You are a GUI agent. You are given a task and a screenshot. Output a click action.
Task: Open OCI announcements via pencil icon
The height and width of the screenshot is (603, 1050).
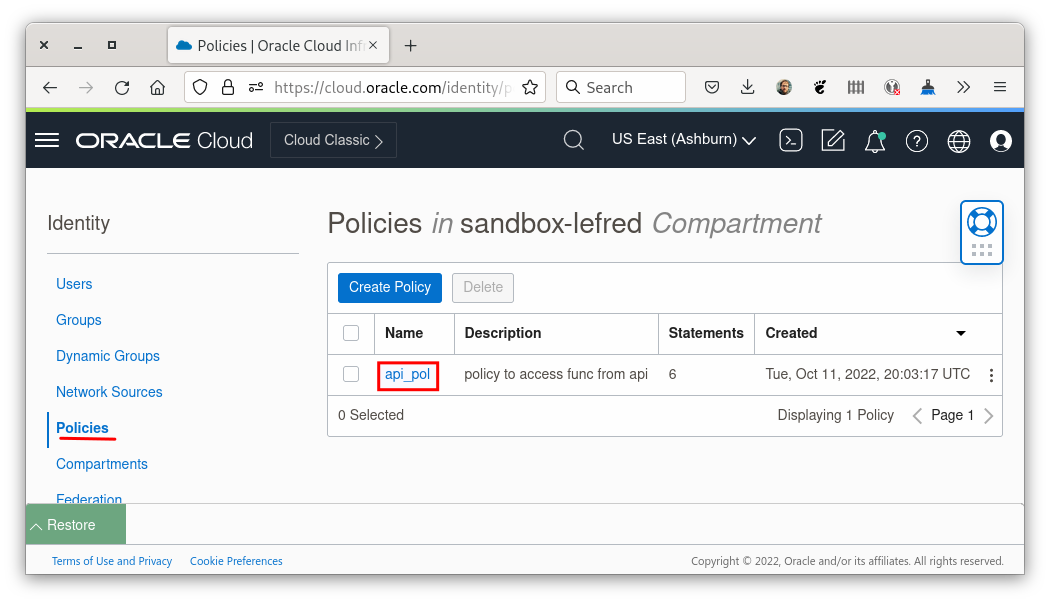click(833, 140)
